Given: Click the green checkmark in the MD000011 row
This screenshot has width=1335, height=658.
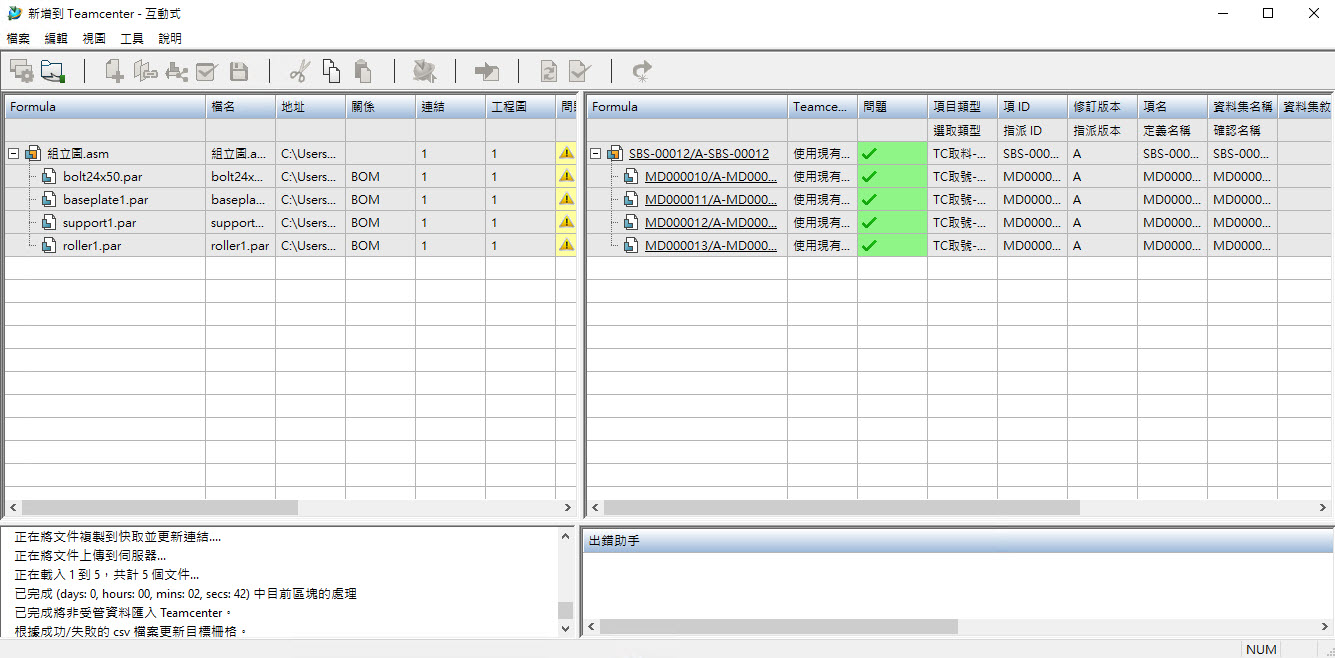Looking at the screenshot, I should pos(869,199).
